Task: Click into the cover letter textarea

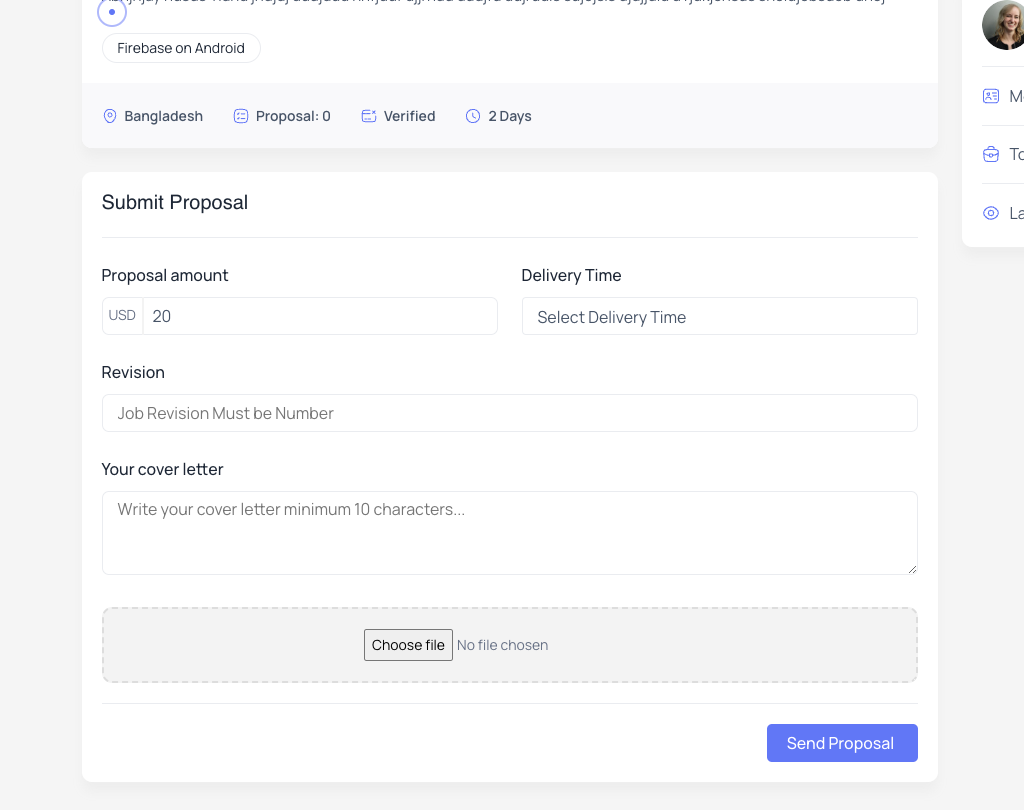Action: click(x=509, y=533)
